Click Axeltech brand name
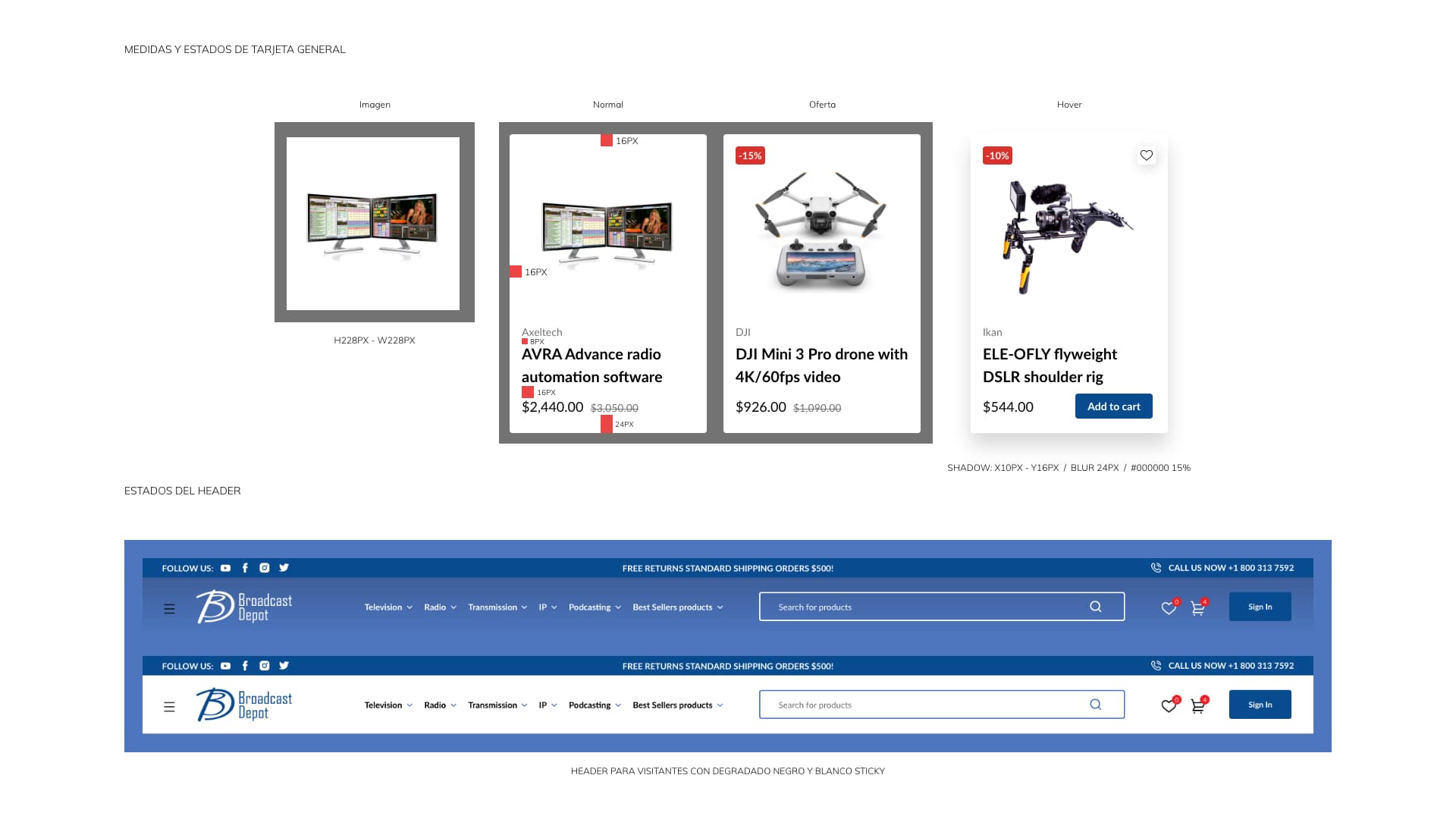This screenshot has height=819, width=1456. pyautogui.click(x=541, y=332)
